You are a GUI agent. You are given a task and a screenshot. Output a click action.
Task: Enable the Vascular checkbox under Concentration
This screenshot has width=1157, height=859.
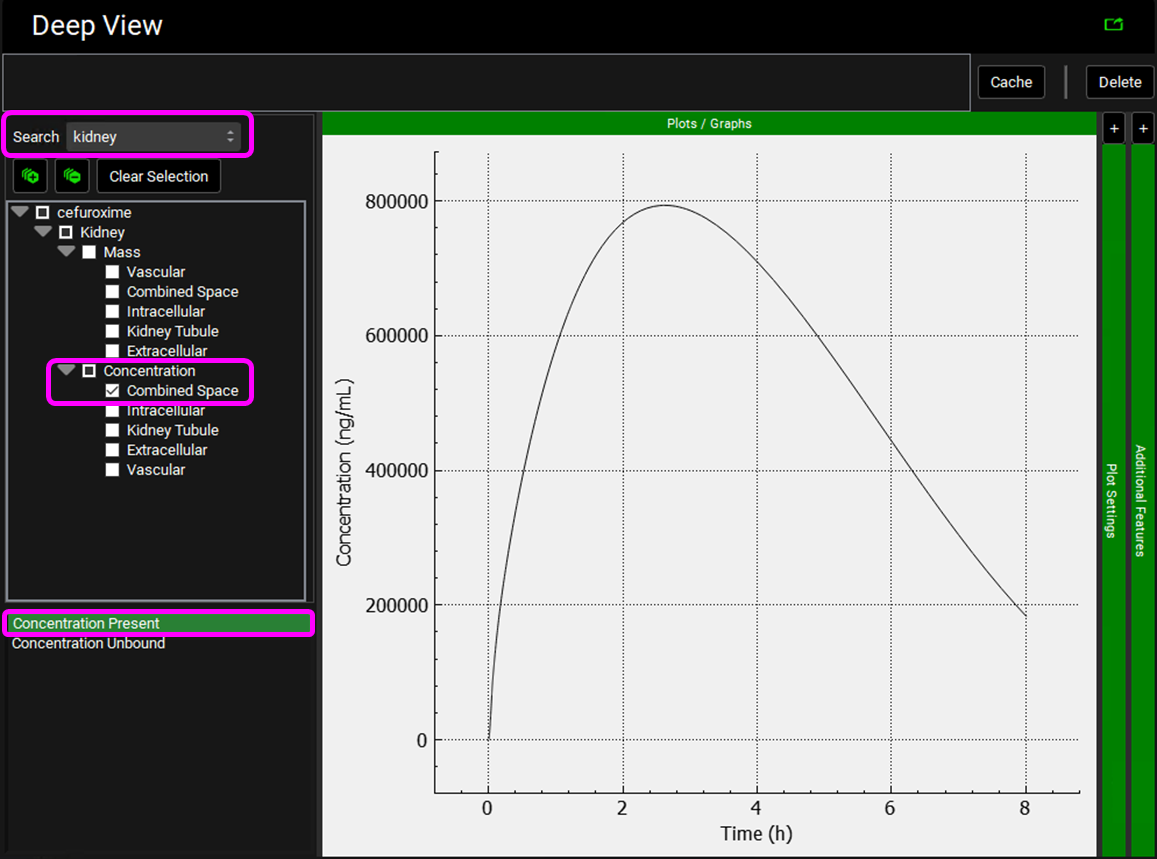[x=113, y=470]
